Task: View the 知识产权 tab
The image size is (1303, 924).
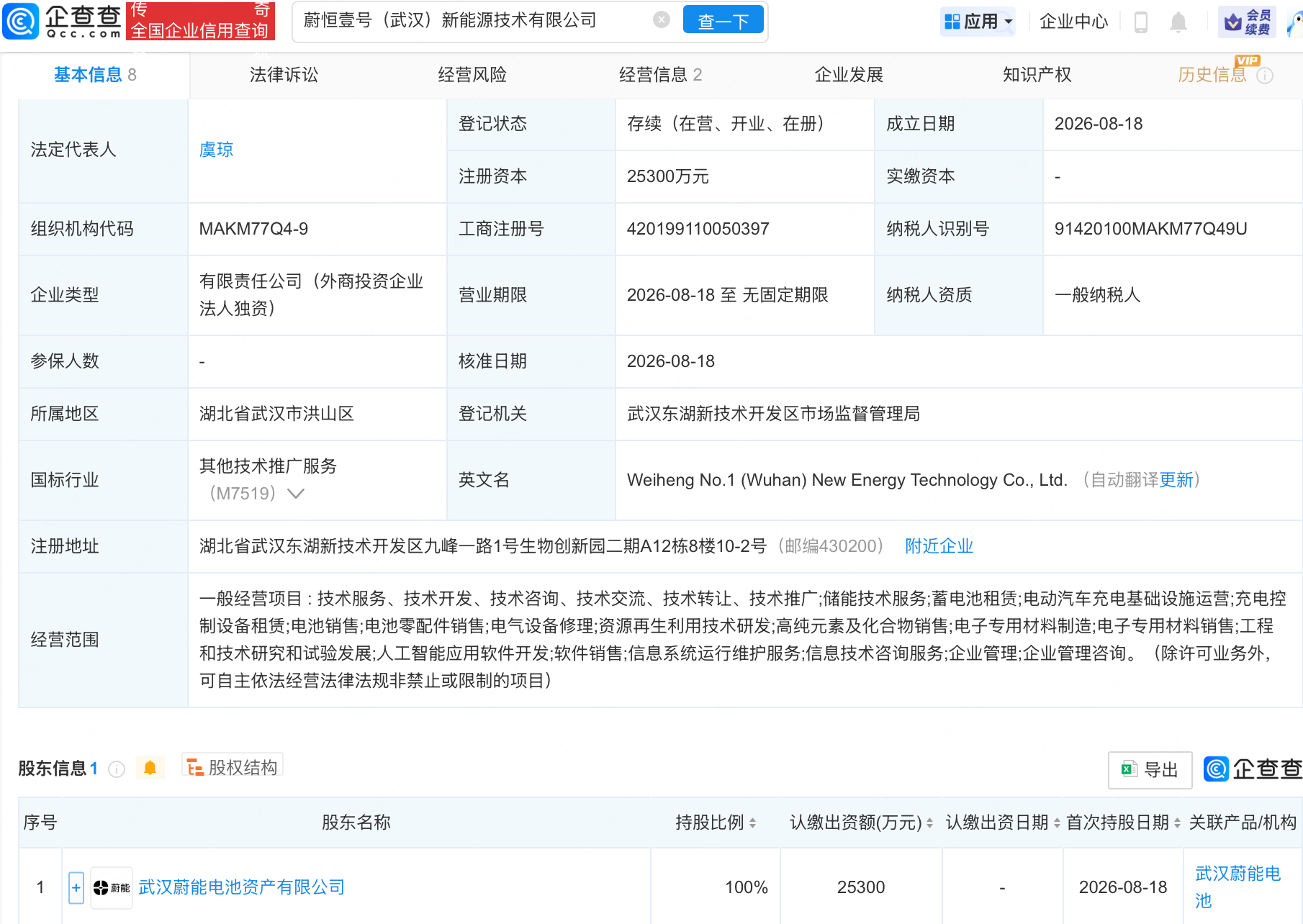Action: pos(1037,75)
